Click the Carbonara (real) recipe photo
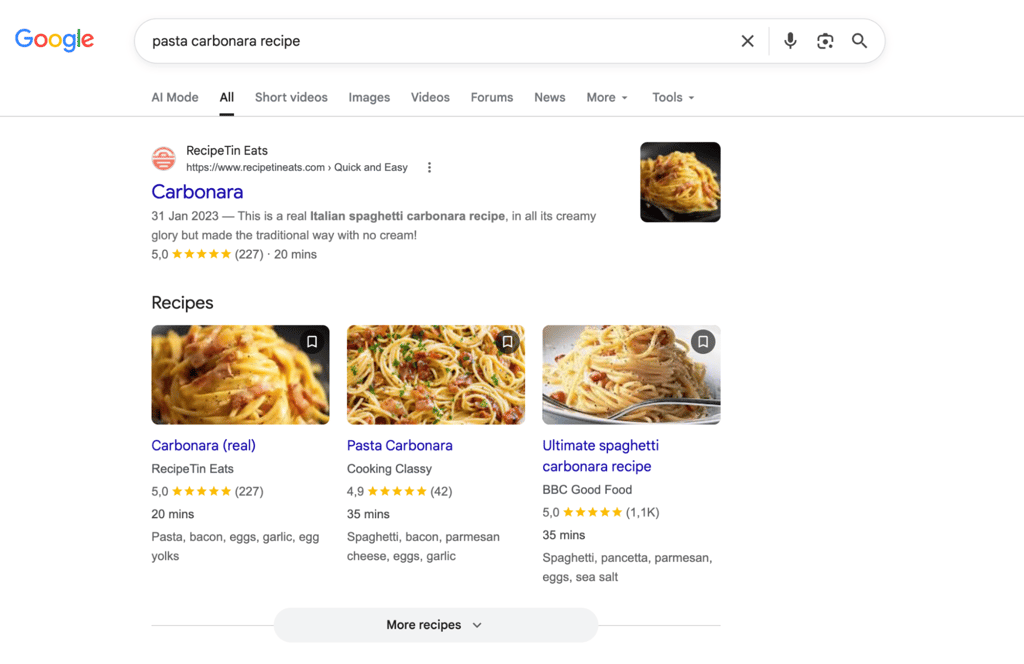 [240, 375]
